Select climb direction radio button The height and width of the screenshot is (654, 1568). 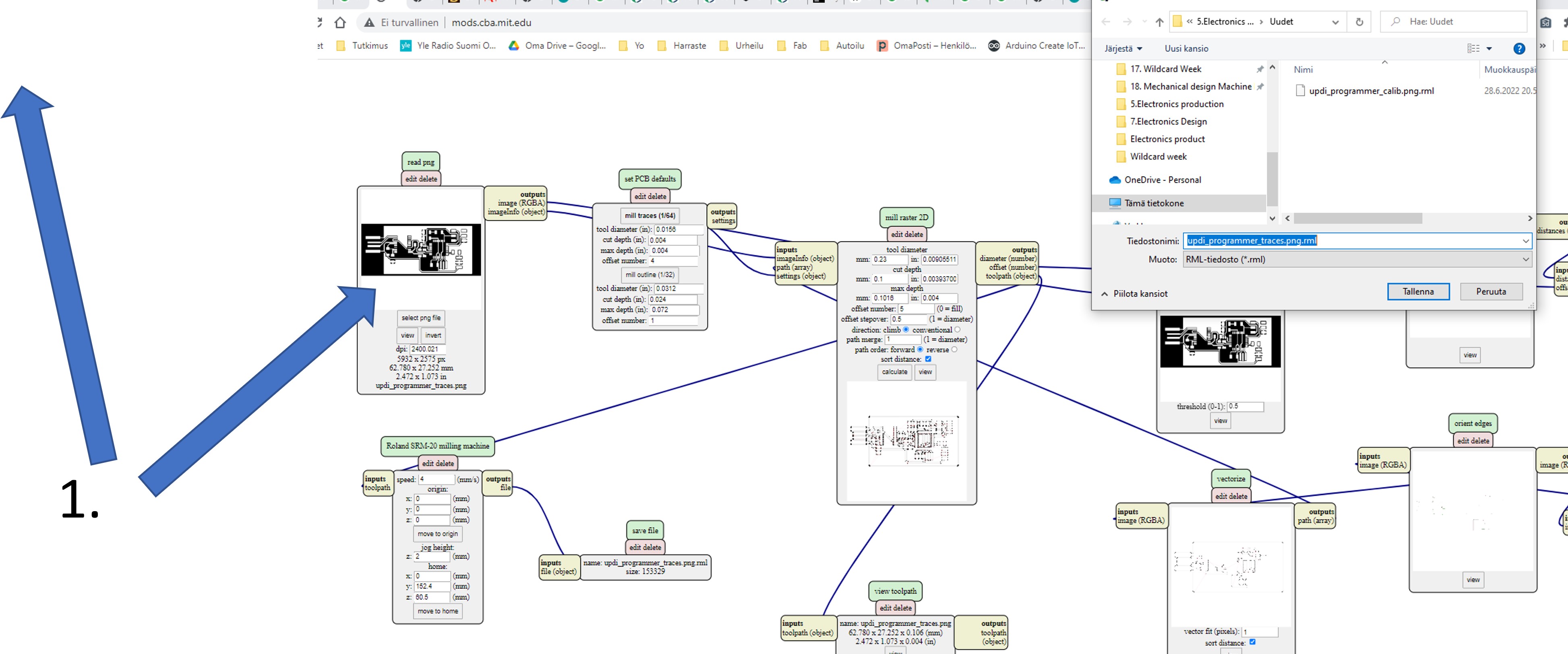(906, 330)
